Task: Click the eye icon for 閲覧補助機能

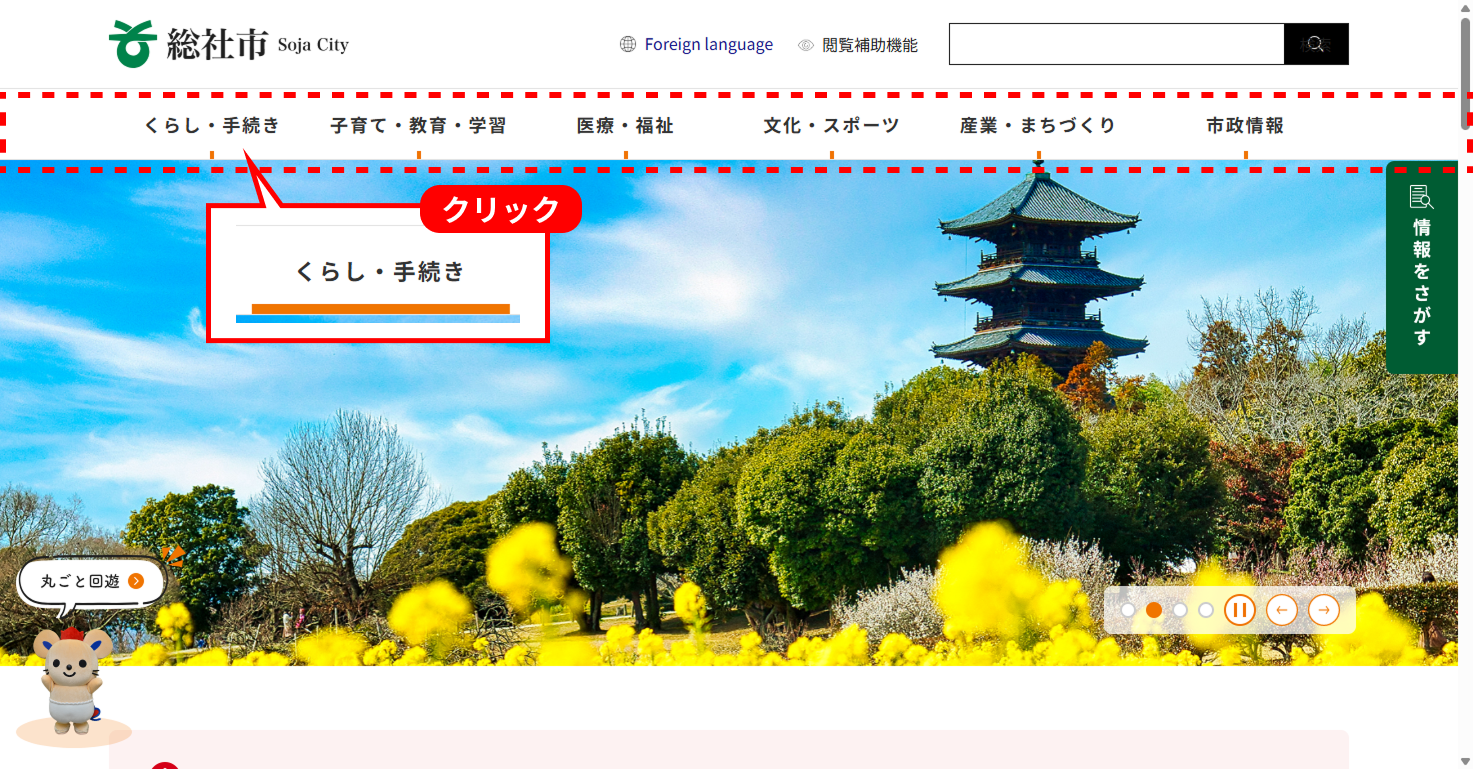Action: [806, 45]
